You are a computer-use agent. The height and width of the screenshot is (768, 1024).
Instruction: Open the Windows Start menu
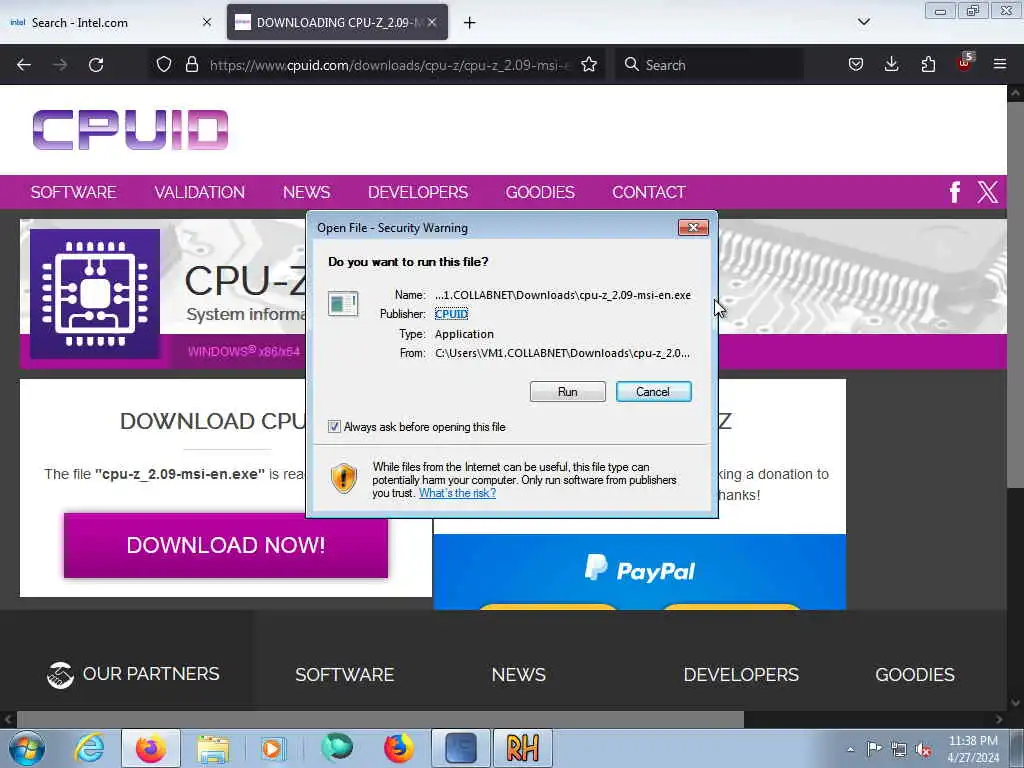tap(27, 748)
